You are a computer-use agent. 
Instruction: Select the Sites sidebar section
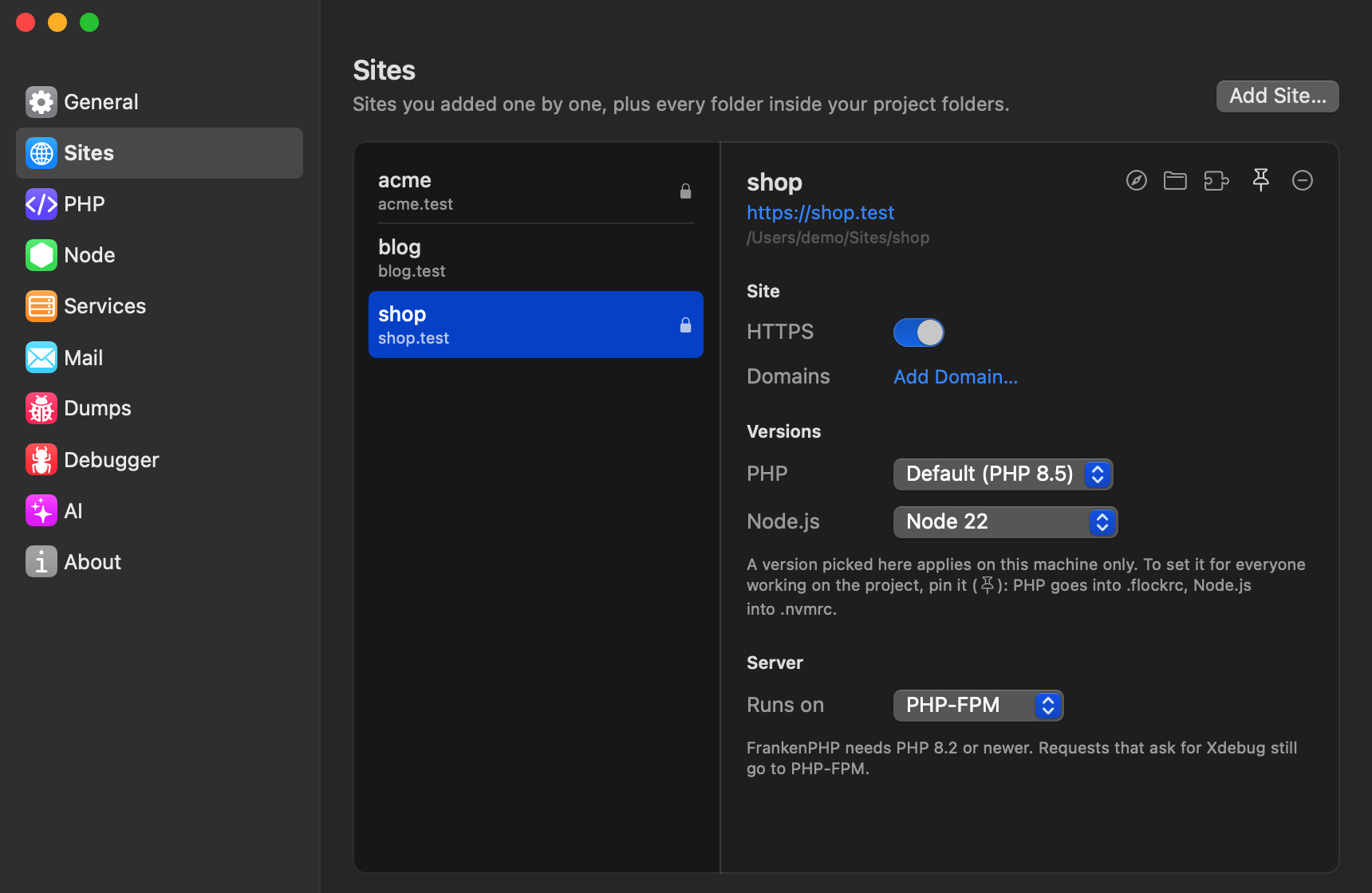click(160, 153)
